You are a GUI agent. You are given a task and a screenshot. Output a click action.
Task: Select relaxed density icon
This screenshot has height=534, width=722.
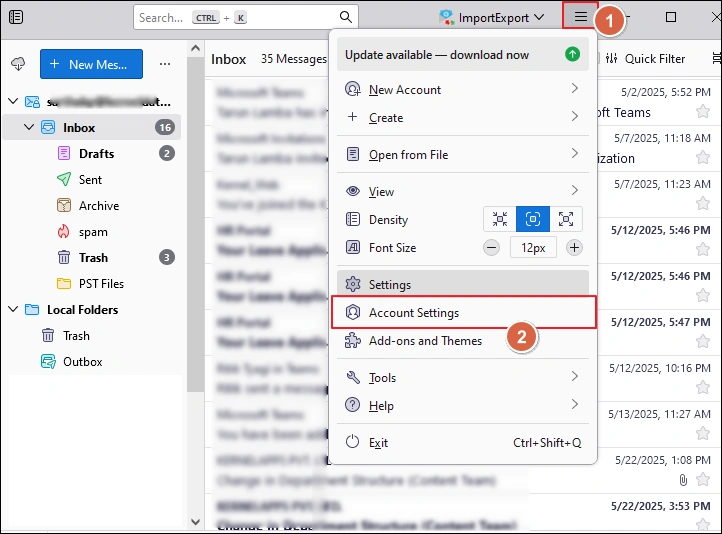[566, 219]
